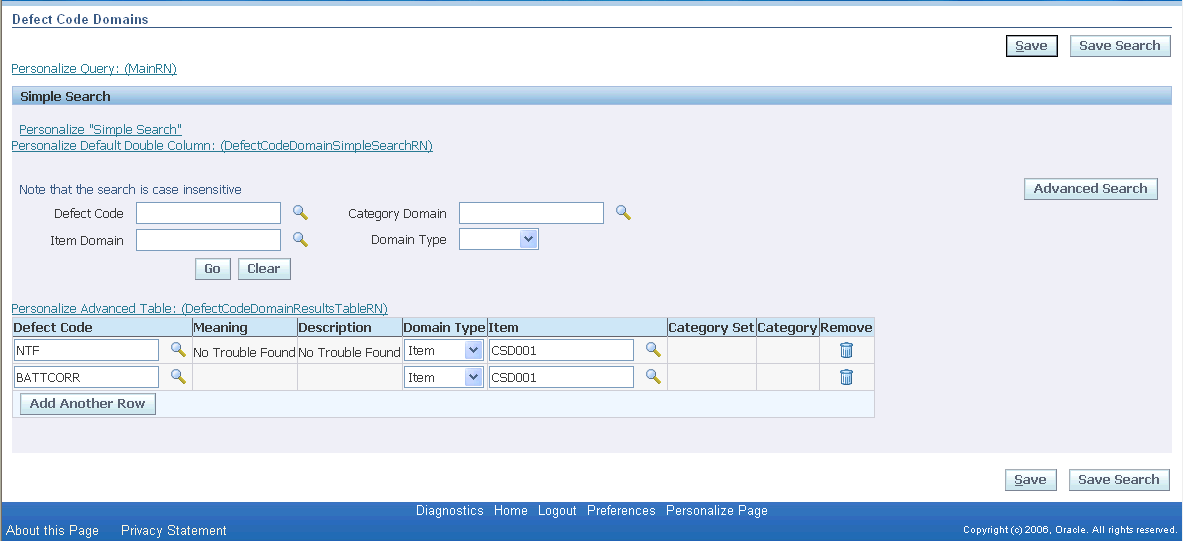This screenshot has width=1184, height=541.
Task: Expand the Domain Type search dropdown
Action: pos(498,240)
